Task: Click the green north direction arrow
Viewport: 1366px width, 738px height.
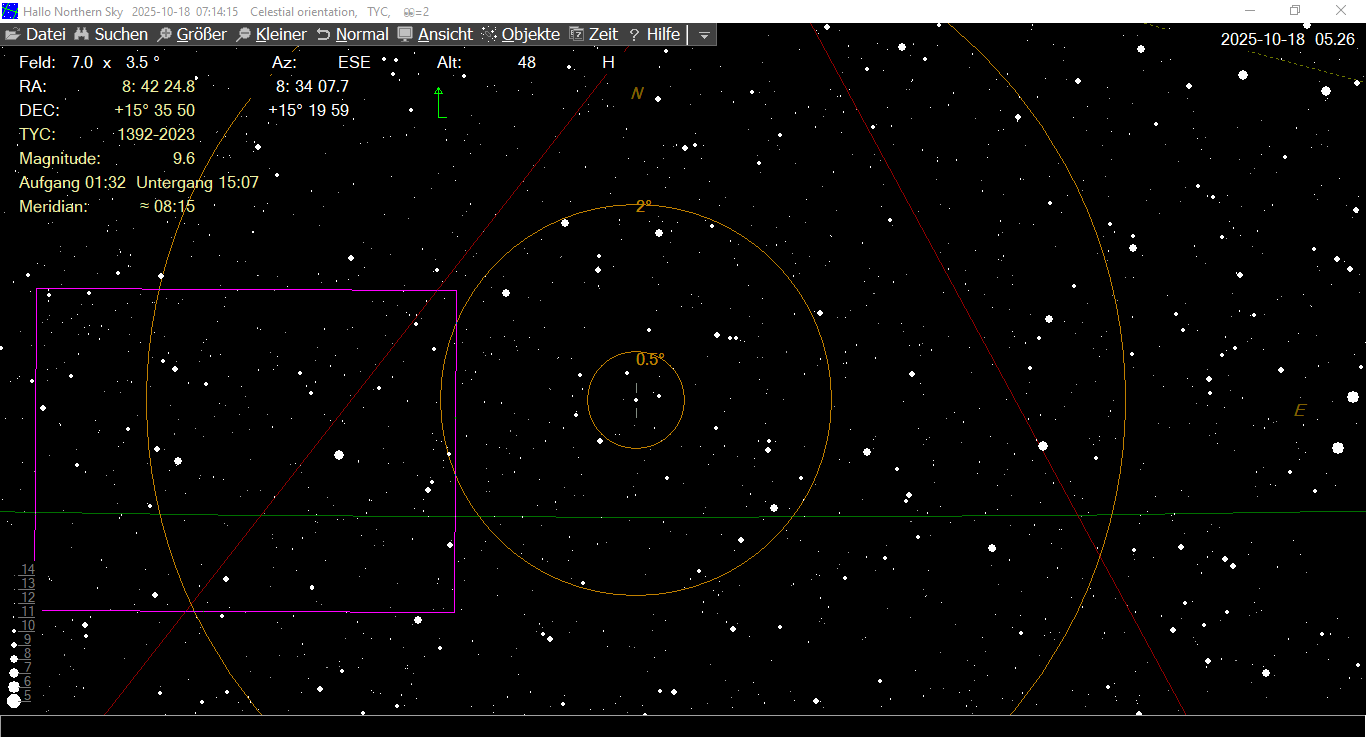Action: 438,102
